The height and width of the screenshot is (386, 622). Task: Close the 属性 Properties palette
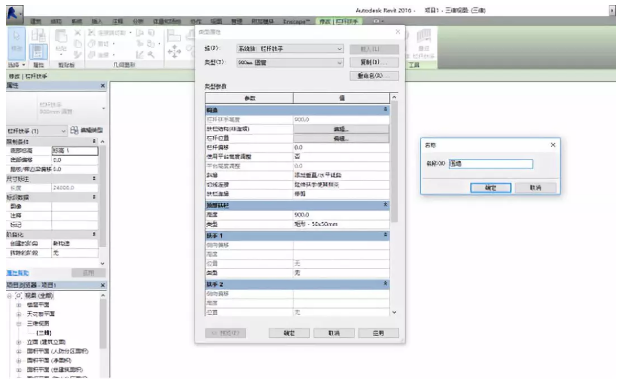103,86
